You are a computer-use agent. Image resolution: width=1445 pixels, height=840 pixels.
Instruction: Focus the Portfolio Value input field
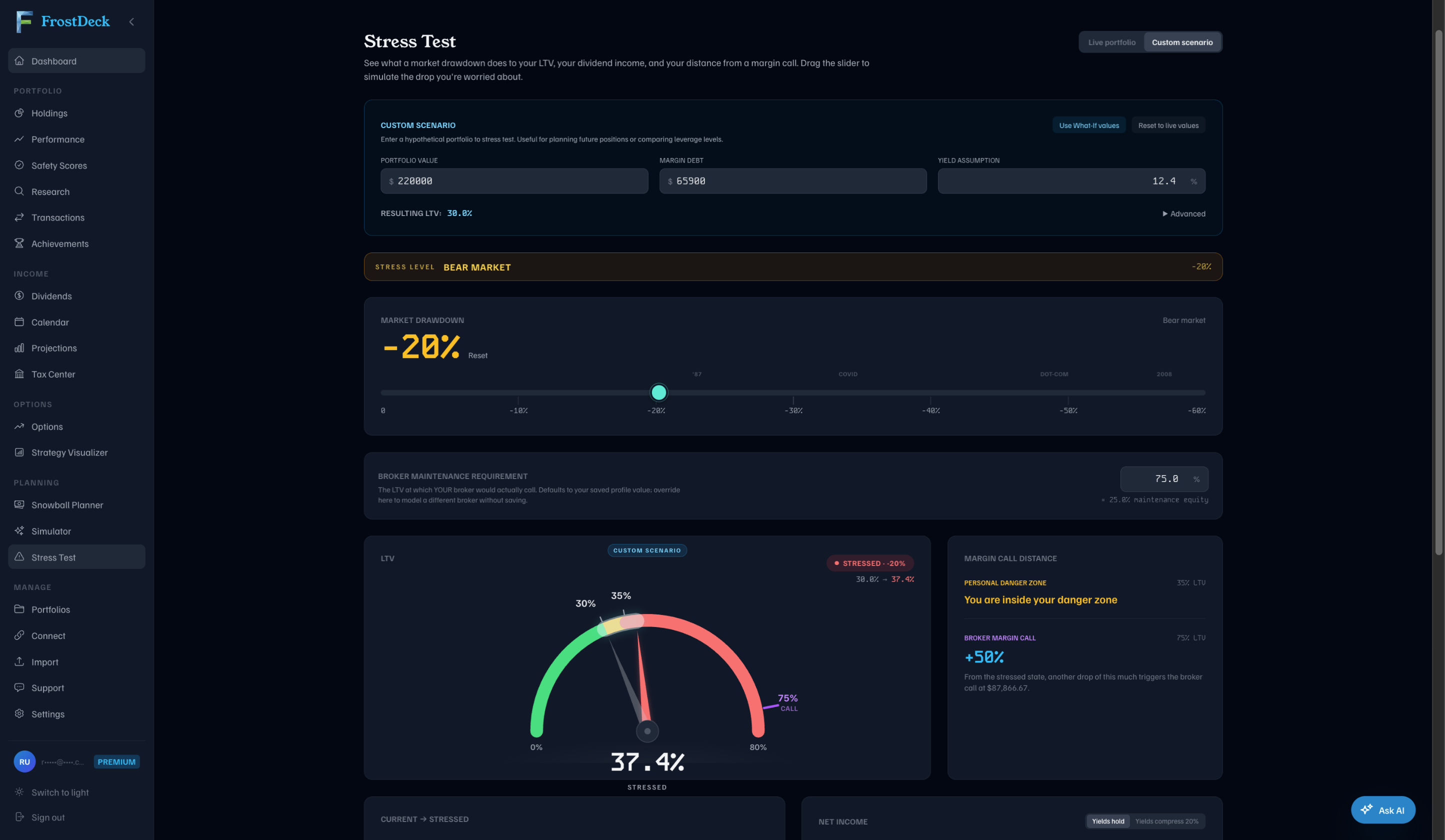point(514,181)
